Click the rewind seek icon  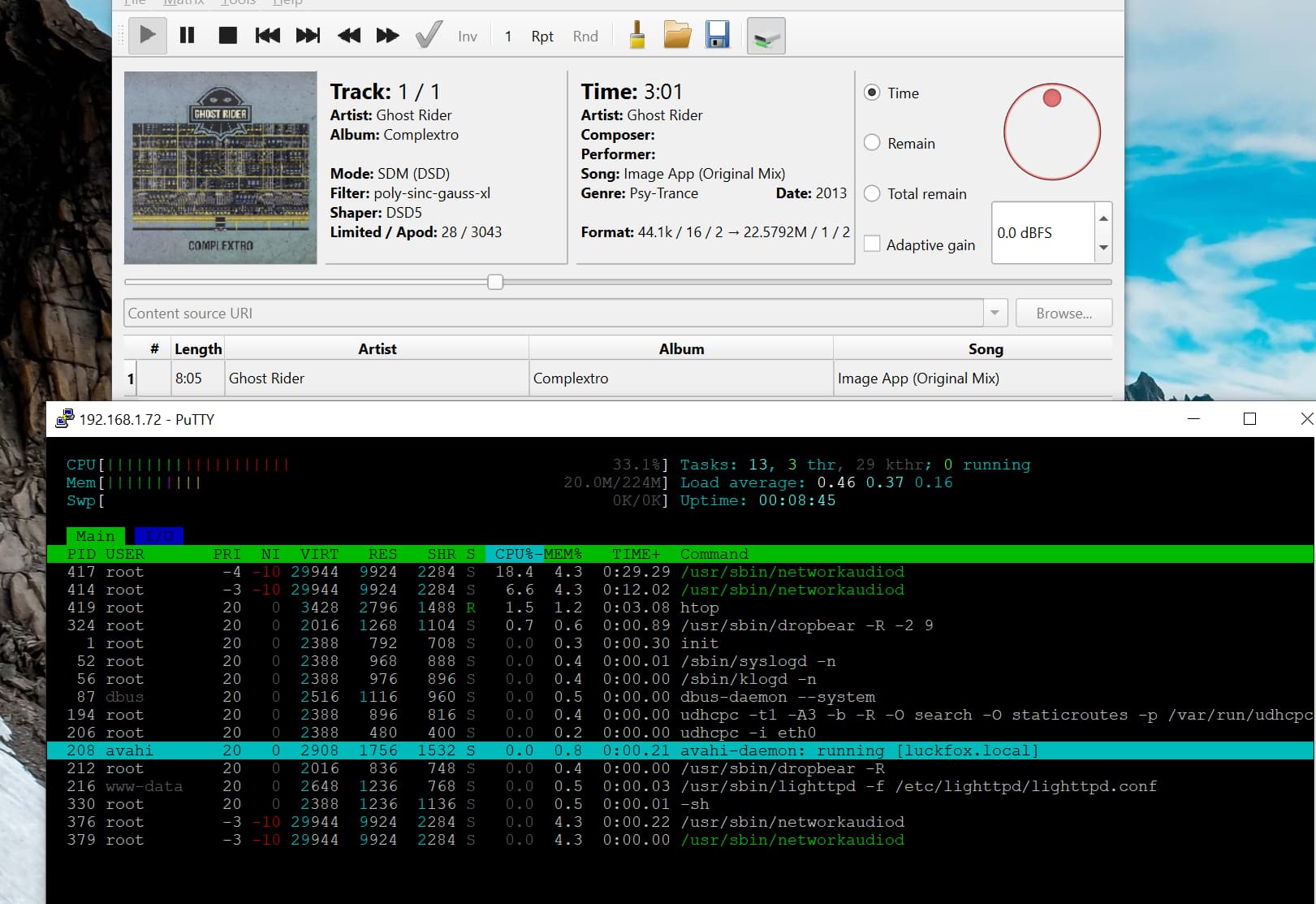[348, 36]
